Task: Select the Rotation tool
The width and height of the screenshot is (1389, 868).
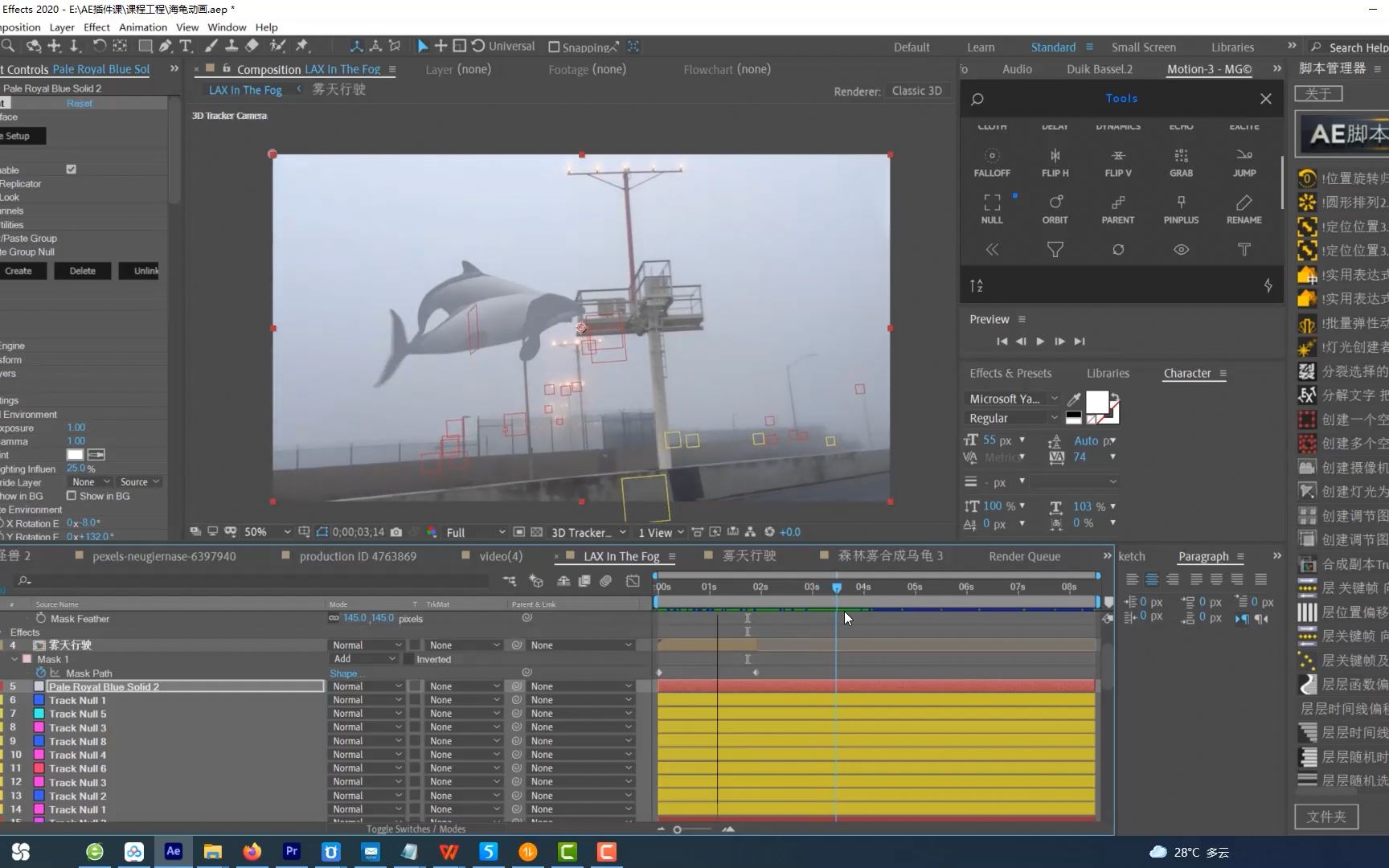Action: point(99,46)
